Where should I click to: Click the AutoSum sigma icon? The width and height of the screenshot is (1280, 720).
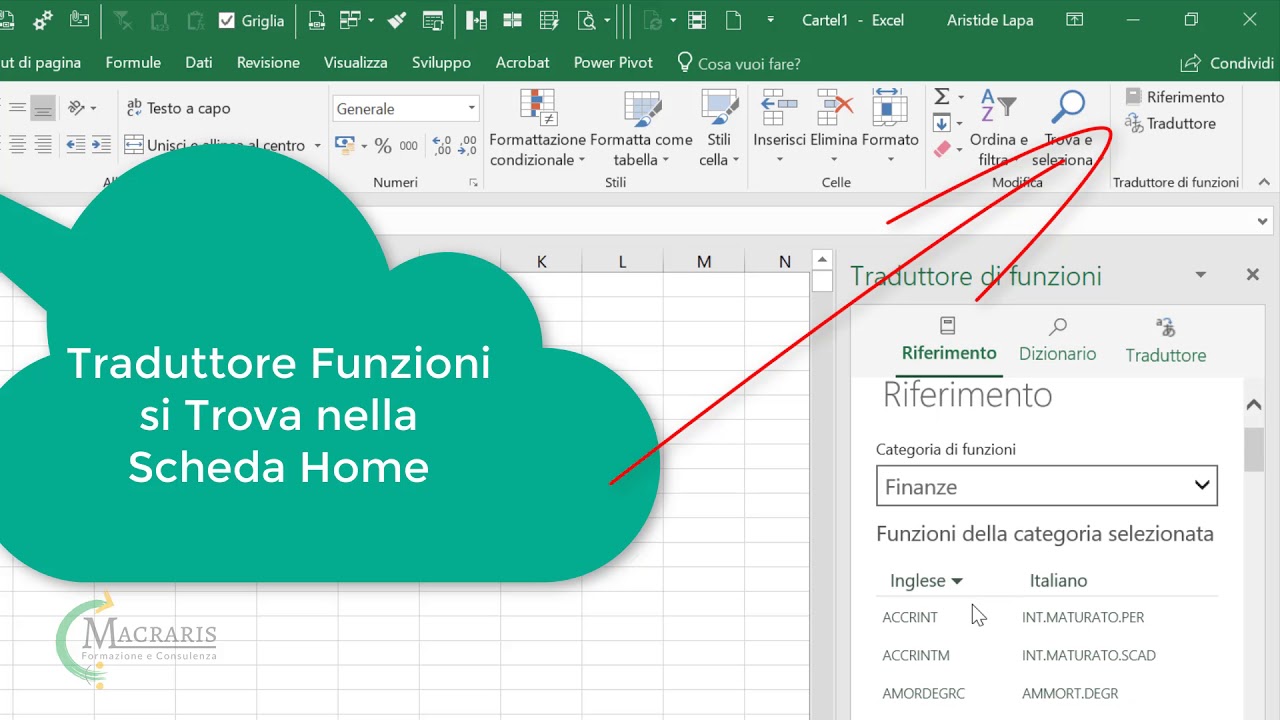942,97
